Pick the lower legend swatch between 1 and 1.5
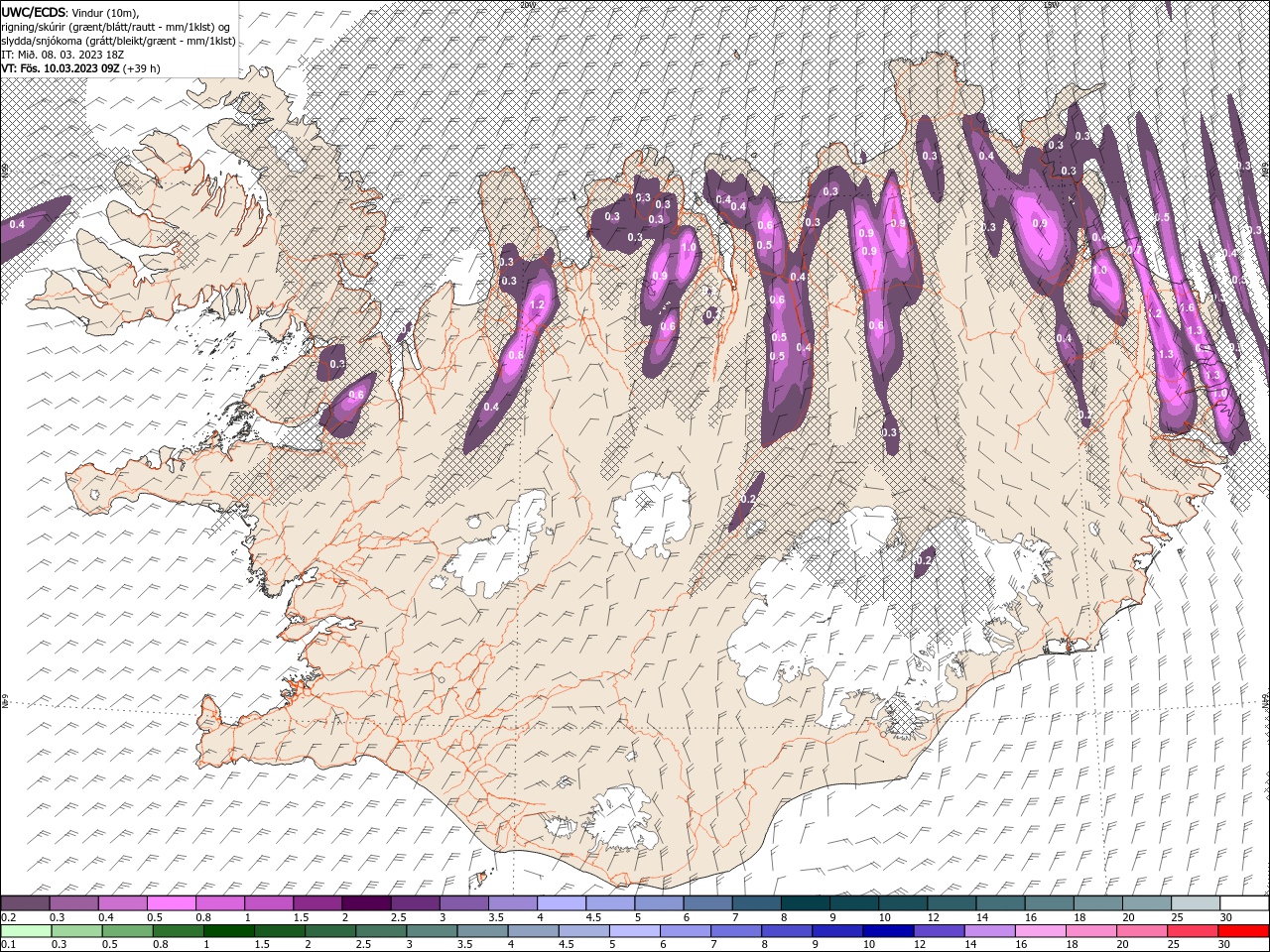1270x952 pixels. point(230,931)
